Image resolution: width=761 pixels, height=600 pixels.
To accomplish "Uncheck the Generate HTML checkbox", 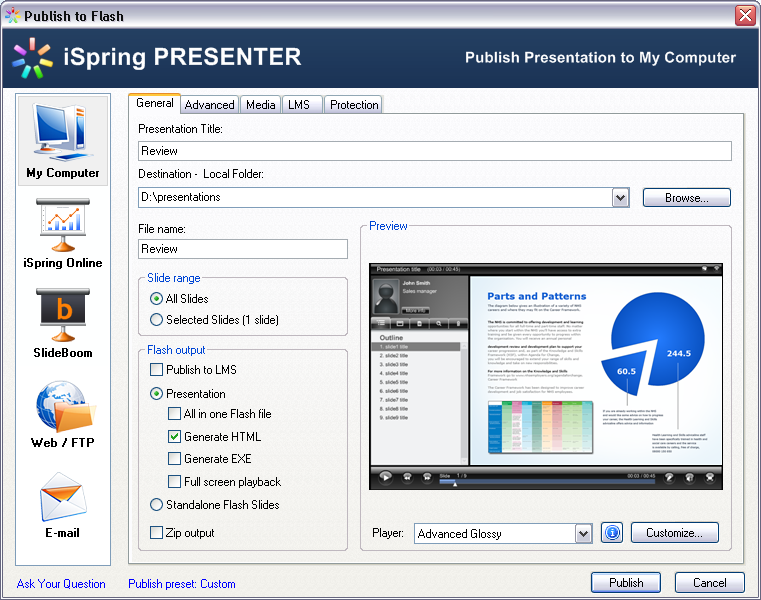I will [x=174, y=436].
